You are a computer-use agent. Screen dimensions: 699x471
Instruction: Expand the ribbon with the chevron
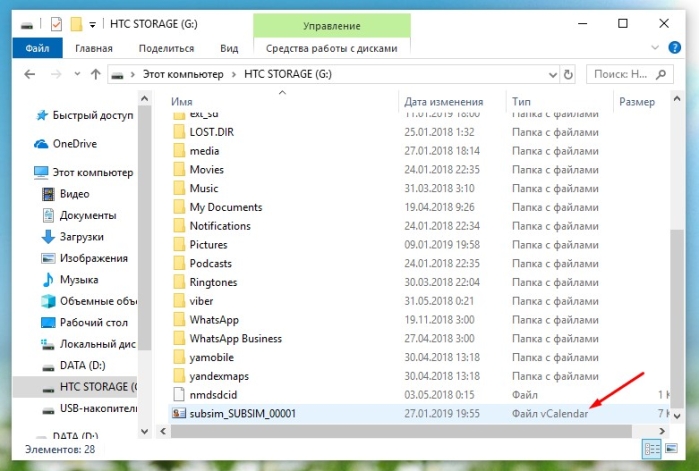point(655,47)
